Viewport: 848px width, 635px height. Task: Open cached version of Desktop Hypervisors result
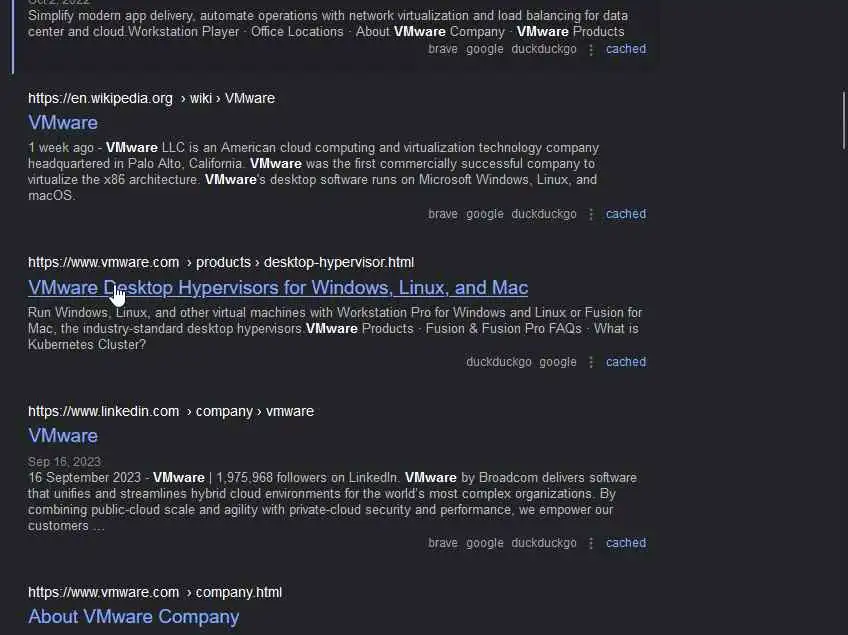pos(626,362)
